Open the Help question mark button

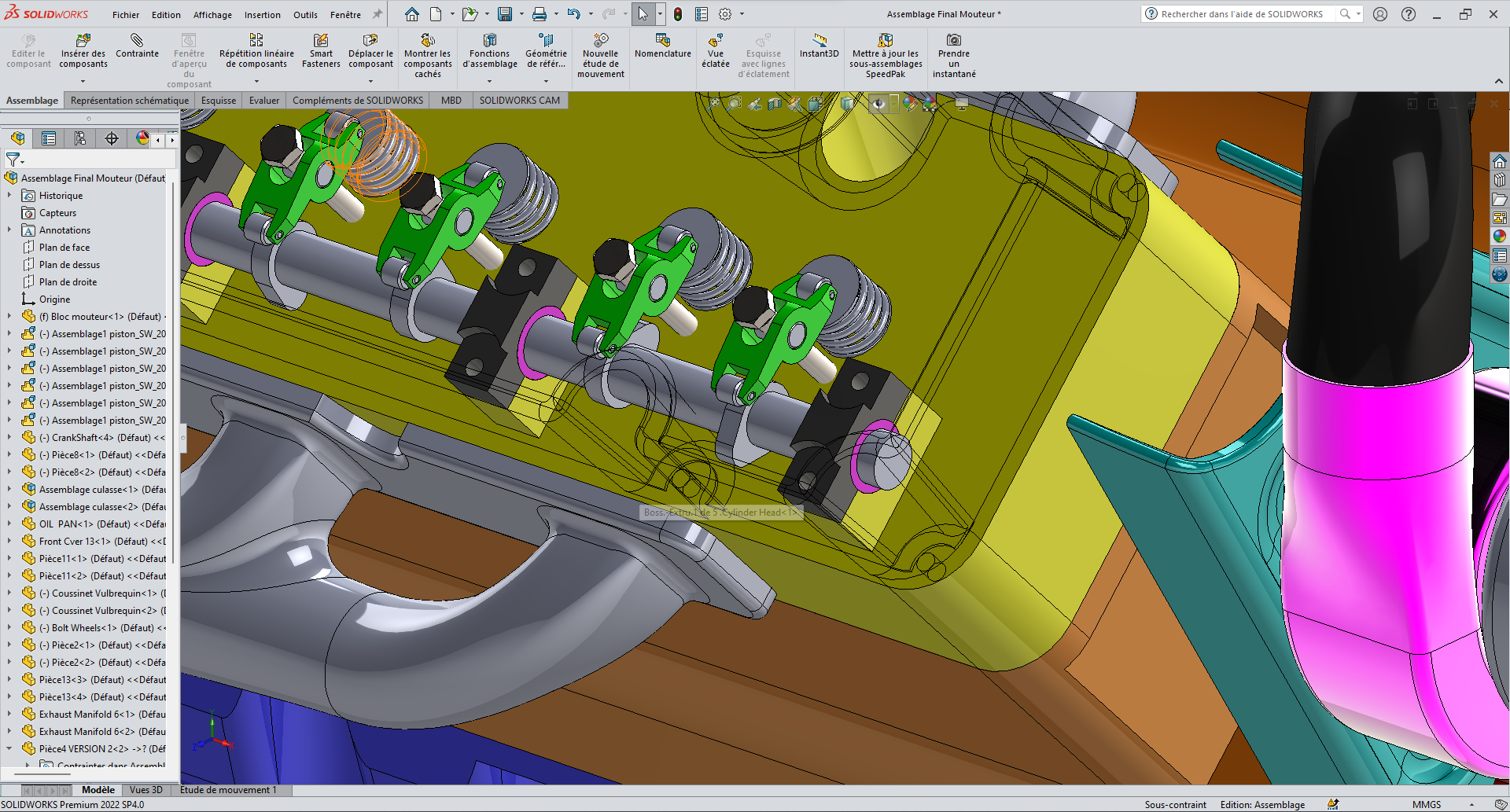coord(1409,14)
